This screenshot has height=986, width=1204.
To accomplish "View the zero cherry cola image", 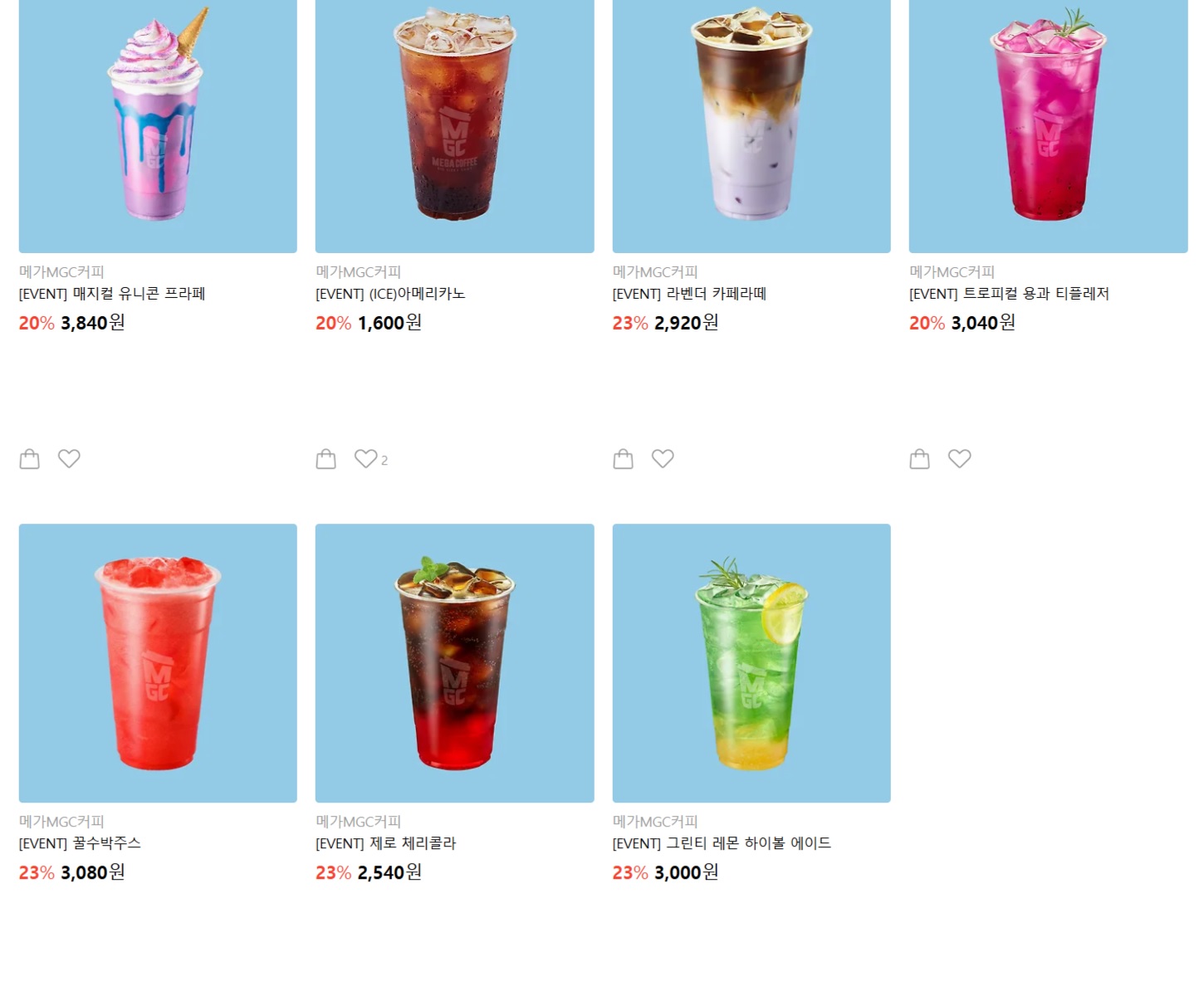I will click(455, 663).
